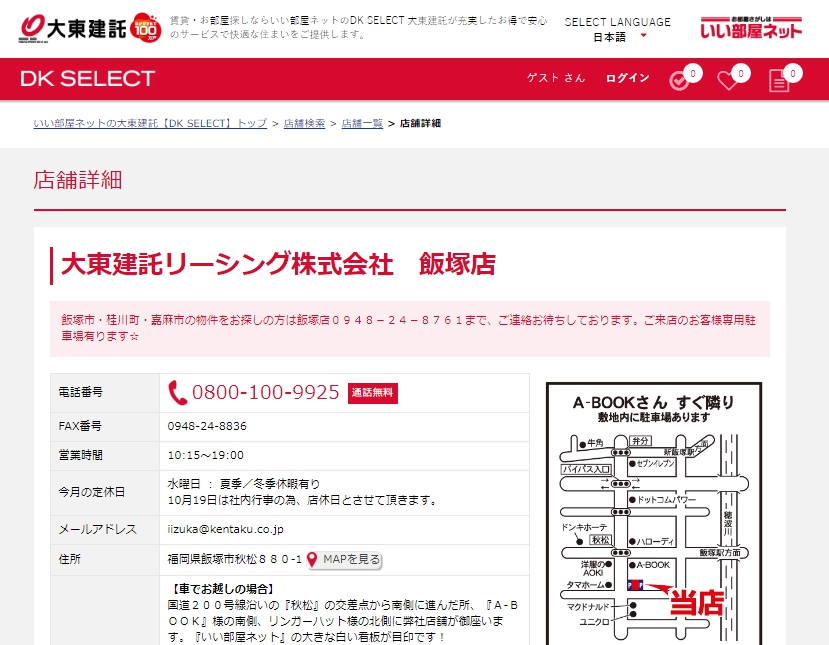The image size is (829, 645).
Task: Click business hours 10:15～19:00
Action: click(x=206, y=455)
